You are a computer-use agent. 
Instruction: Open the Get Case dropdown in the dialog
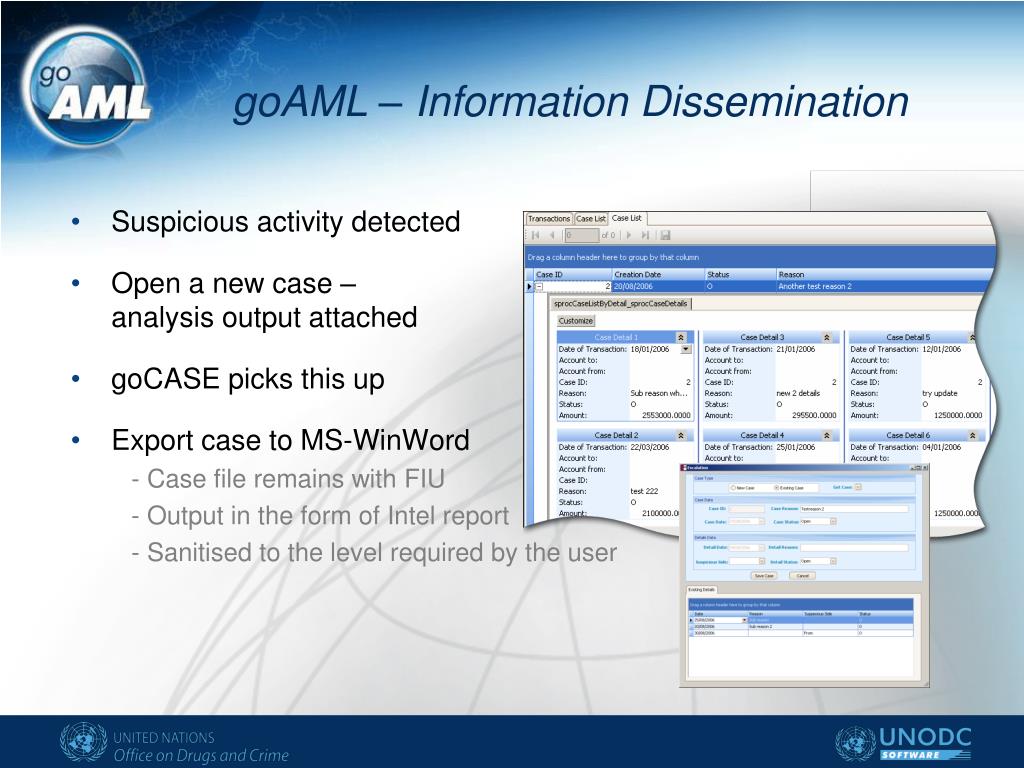[857, 487]
